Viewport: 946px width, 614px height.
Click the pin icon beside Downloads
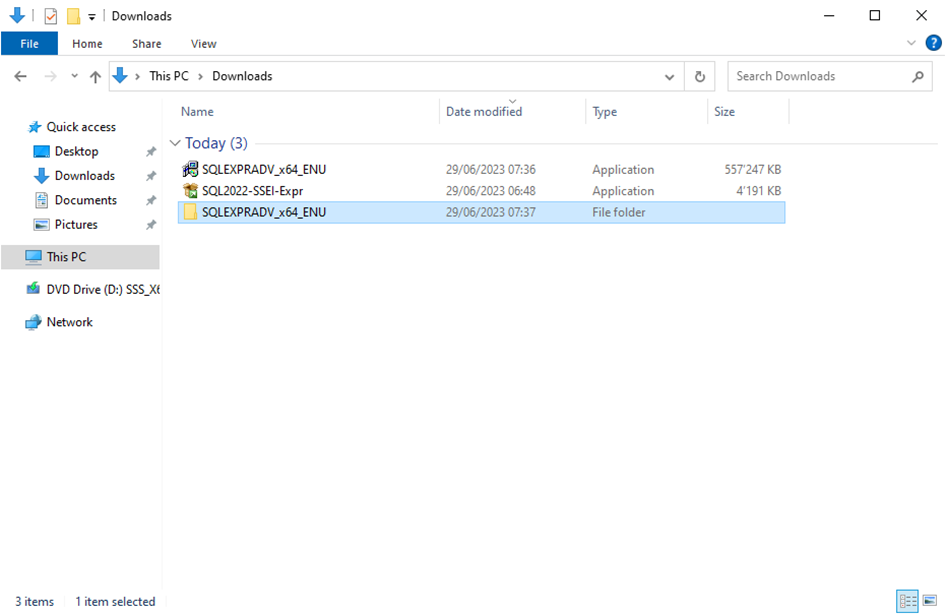[151, 176]
